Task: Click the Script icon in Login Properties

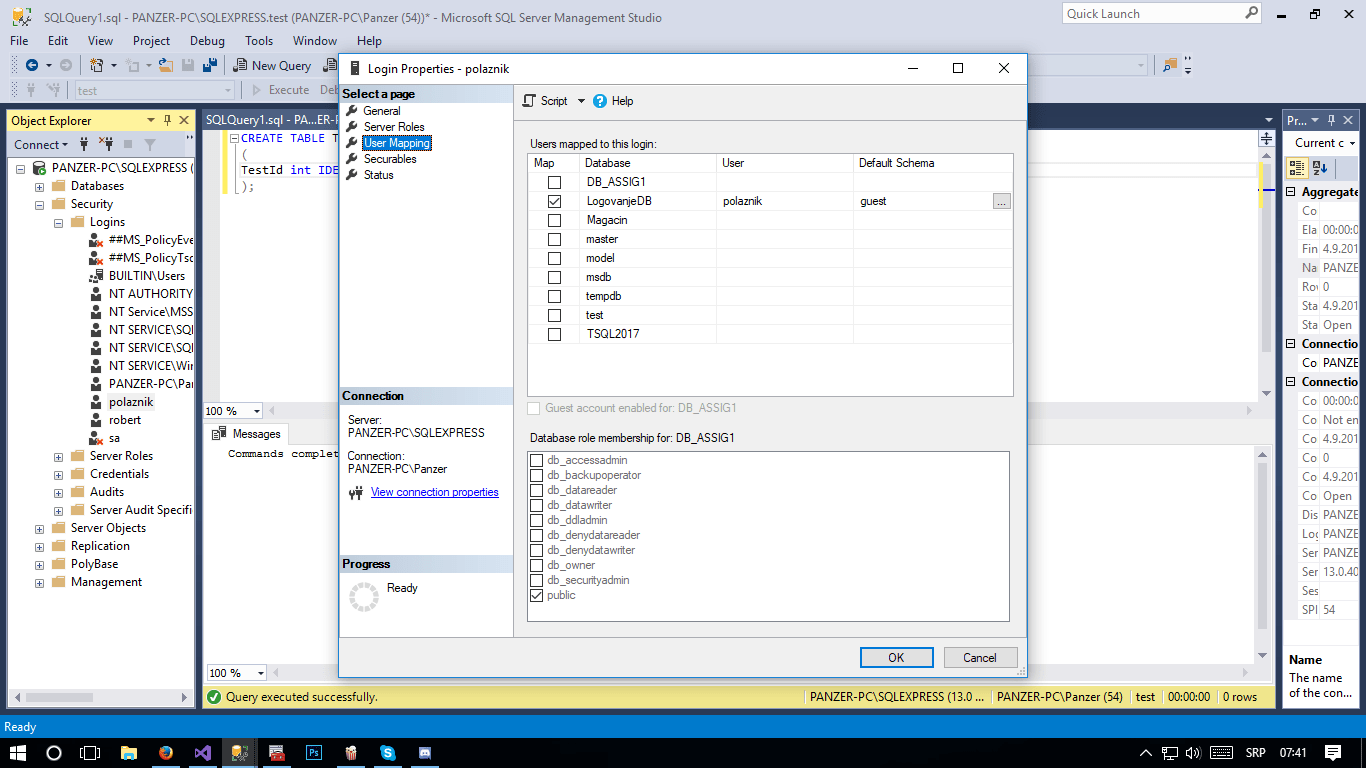Action: point(530,101)
